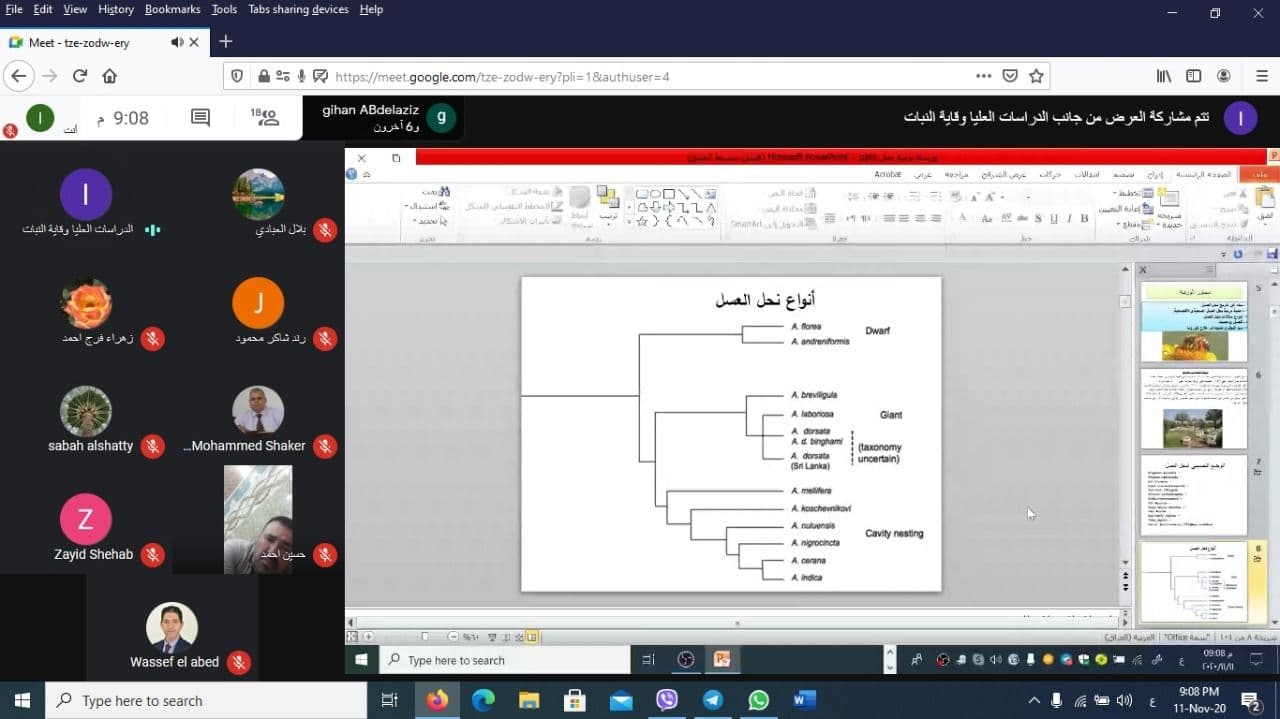This screenshot has width=1280, height=719.
Task: Expand hidden system tray icons
Action: (1034, 700)
